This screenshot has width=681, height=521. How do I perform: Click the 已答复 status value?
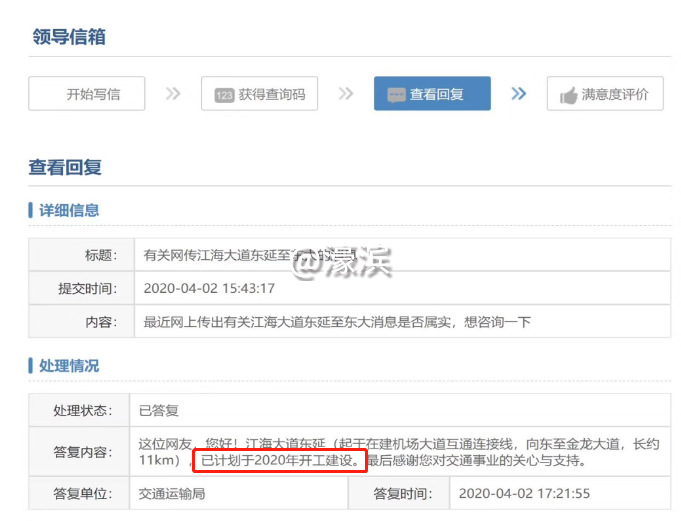coord(159,410)
